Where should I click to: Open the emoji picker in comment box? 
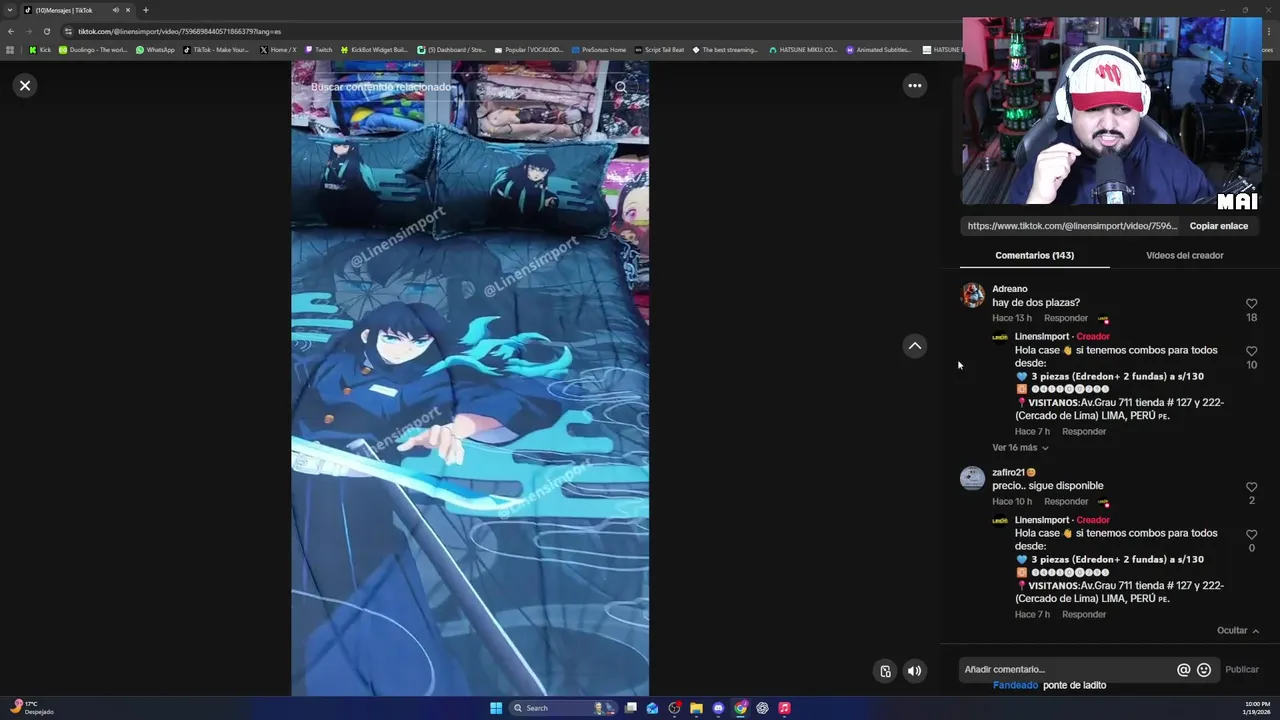1204,670
